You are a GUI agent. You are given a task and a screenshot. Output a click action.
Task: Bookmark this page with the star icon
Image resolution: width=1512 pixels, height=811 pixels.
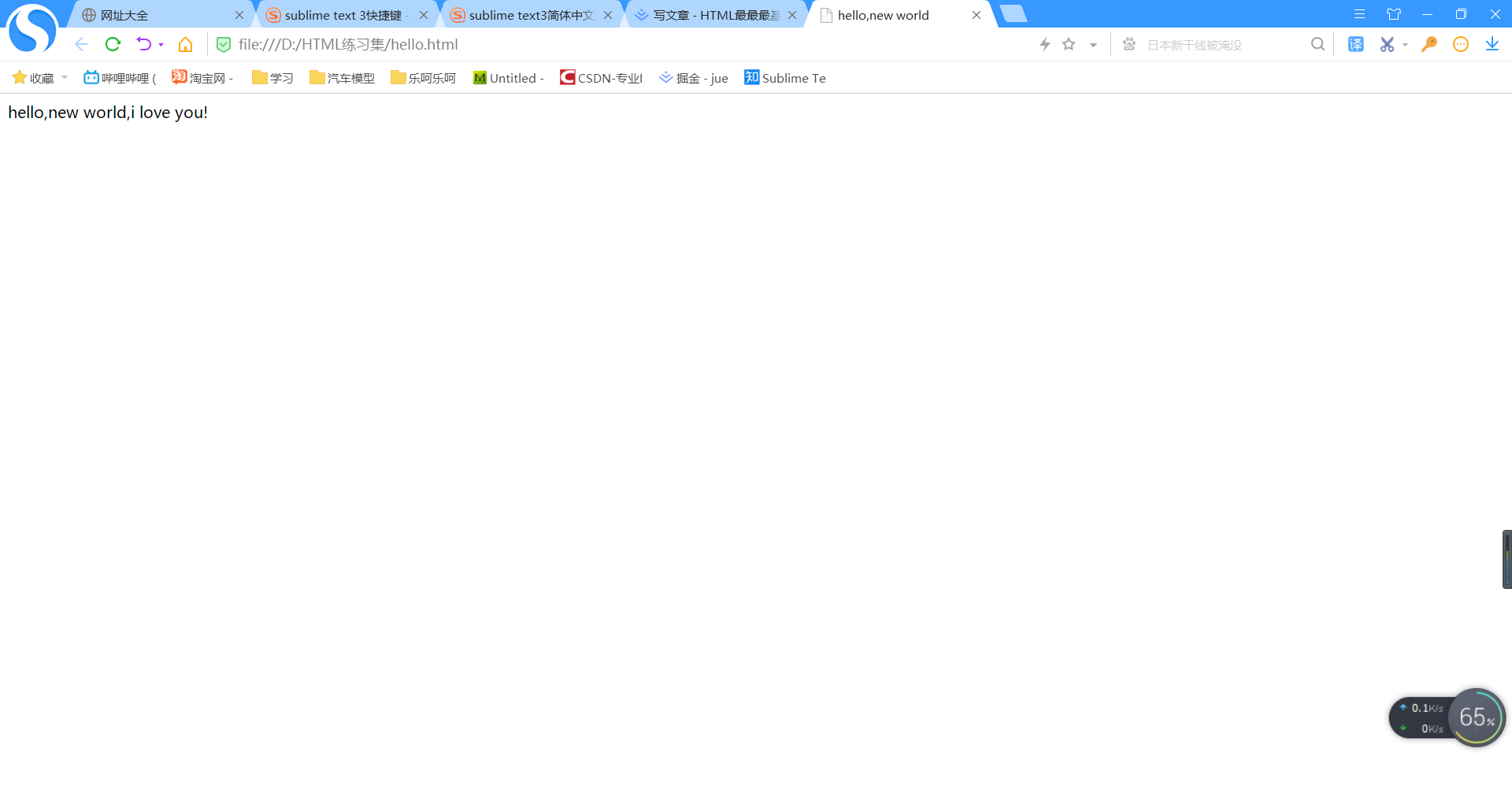pyautogui.click(x=1069, y=44)
